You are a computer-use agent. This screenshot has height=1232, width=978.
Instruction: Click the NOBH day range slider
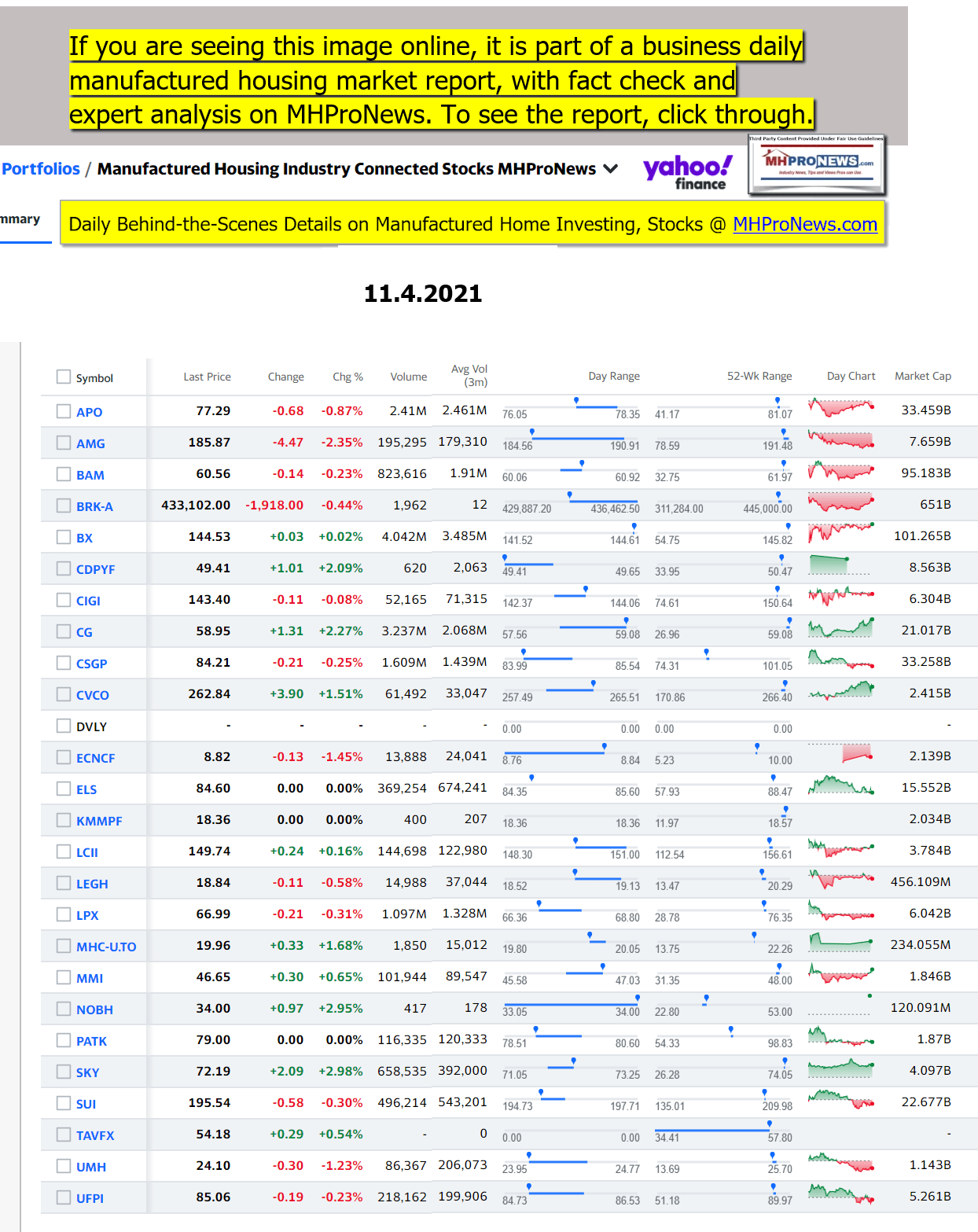coord(572,1004)
